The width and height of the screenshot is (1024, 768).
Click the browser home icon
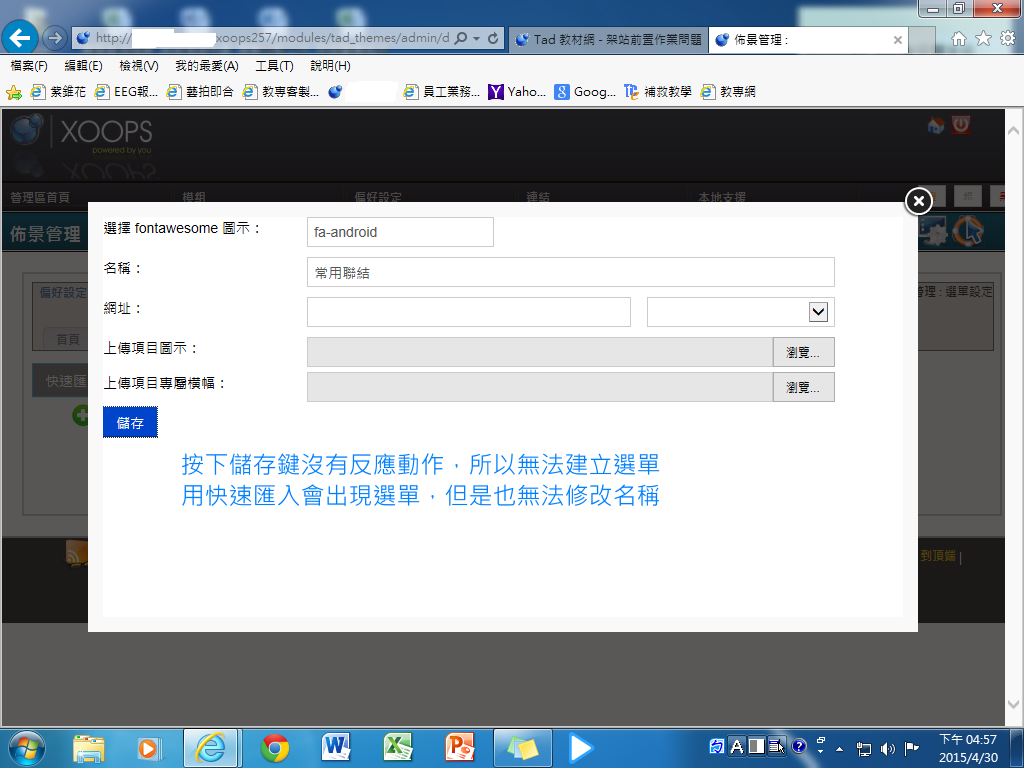[x=959, y=39]
